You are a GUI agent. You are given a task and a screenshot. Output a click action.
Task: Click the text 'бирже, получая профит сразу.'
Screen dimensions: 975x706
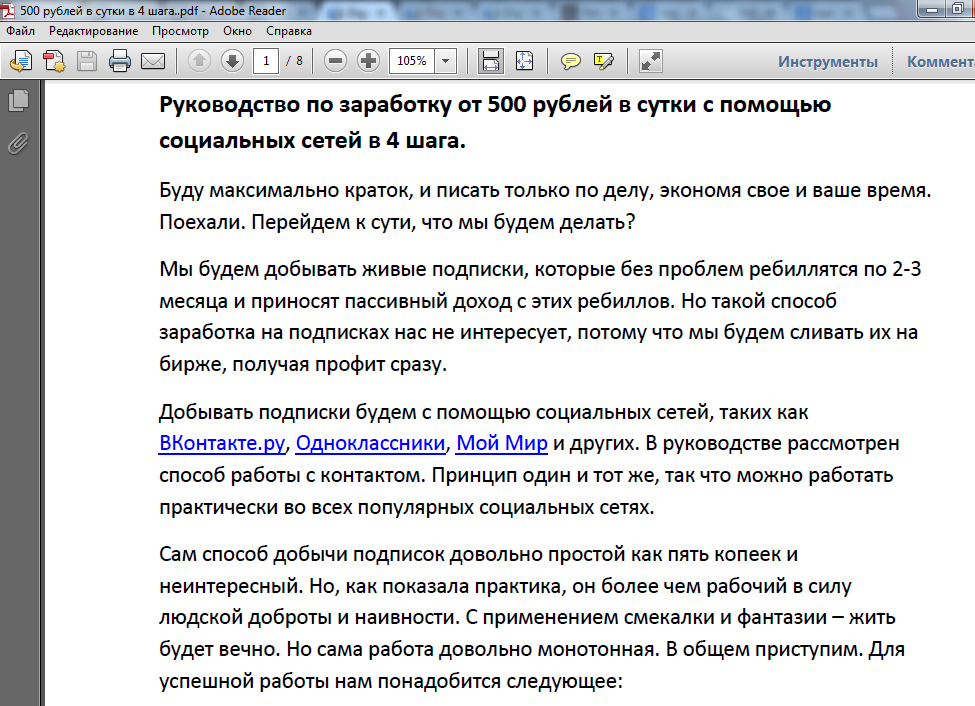(x=303, y=364)
